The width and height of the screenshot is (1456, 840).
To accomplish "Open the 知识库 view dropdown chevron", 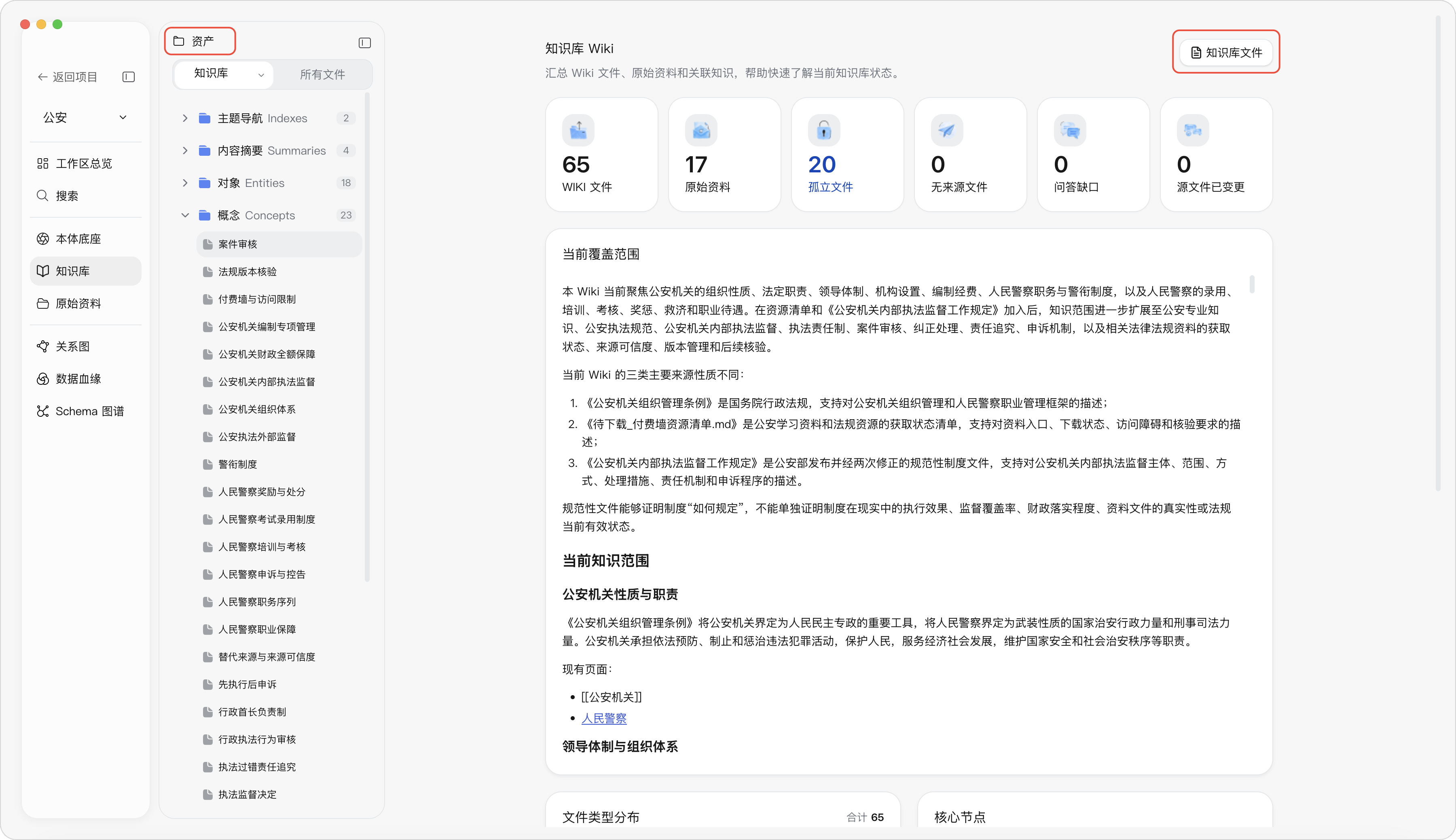I will click(x=261, y=75).
